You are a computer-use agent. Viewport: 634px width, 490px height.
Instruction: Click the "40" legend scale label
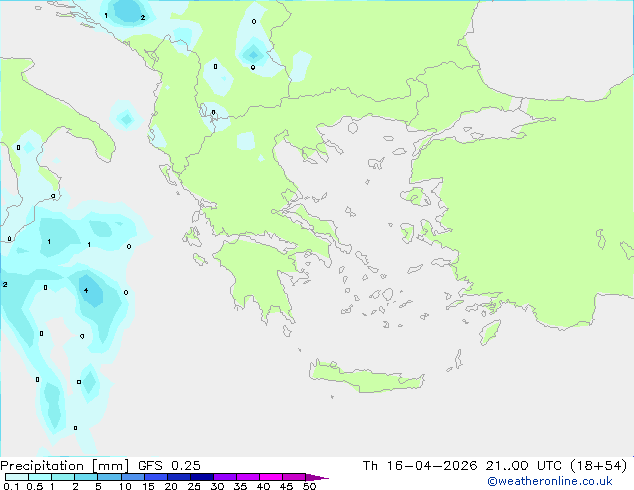263,486
